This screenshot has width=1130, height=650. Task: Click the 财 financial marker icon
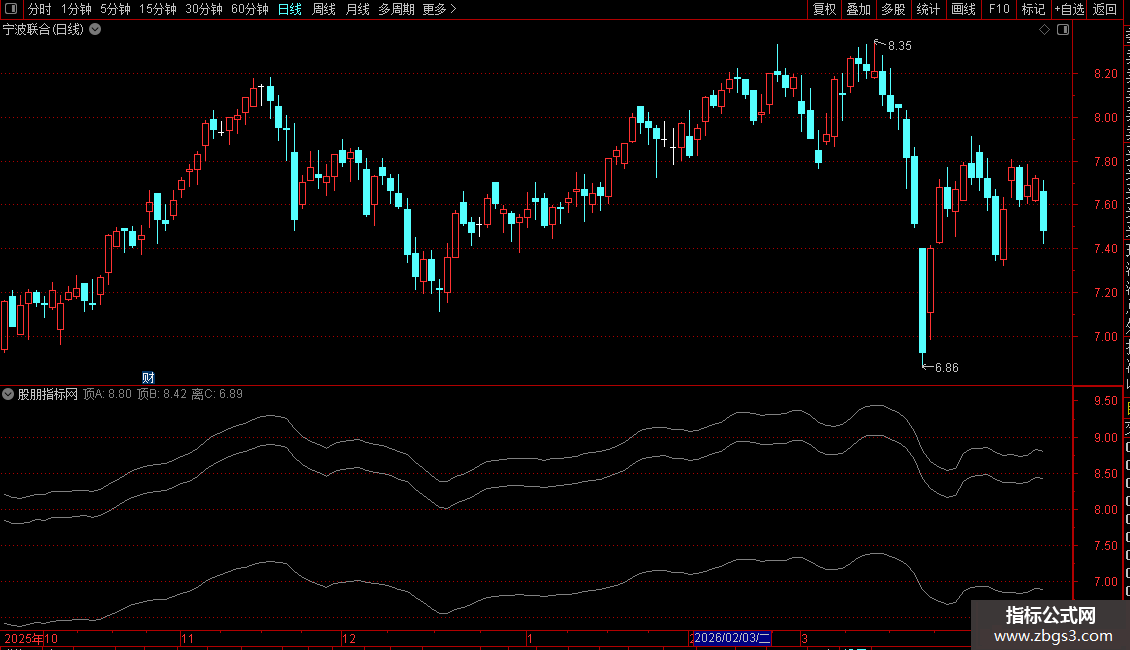coord(148,378)
